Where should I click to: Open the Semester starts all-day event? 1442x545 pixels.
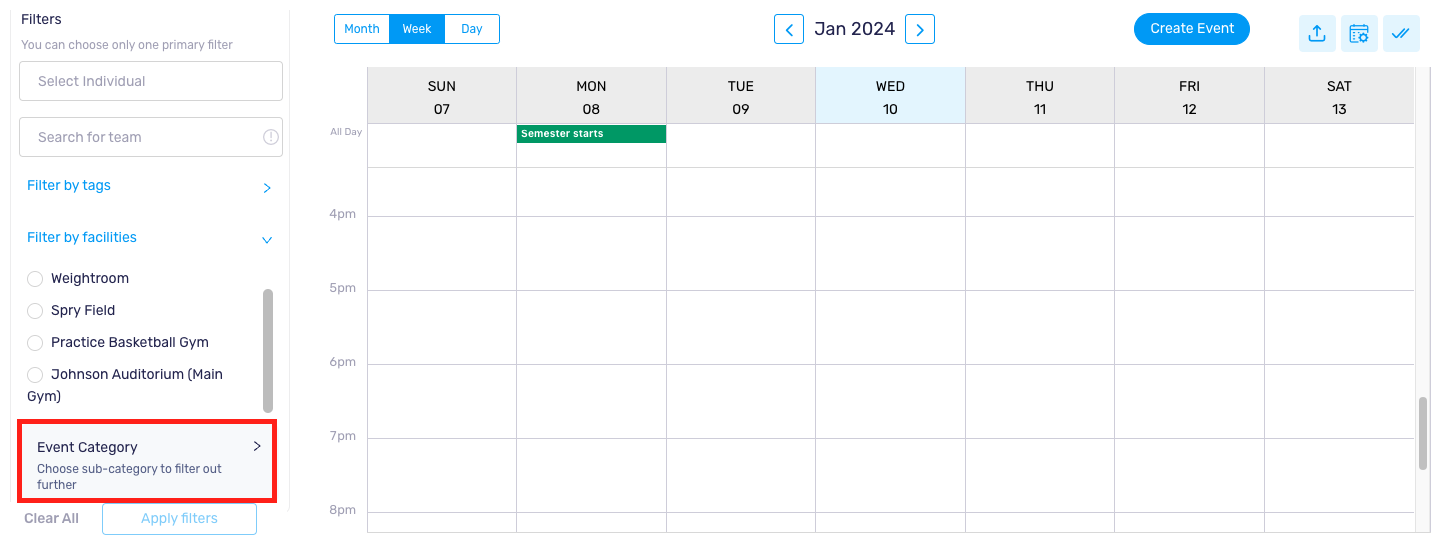(591, 134)
